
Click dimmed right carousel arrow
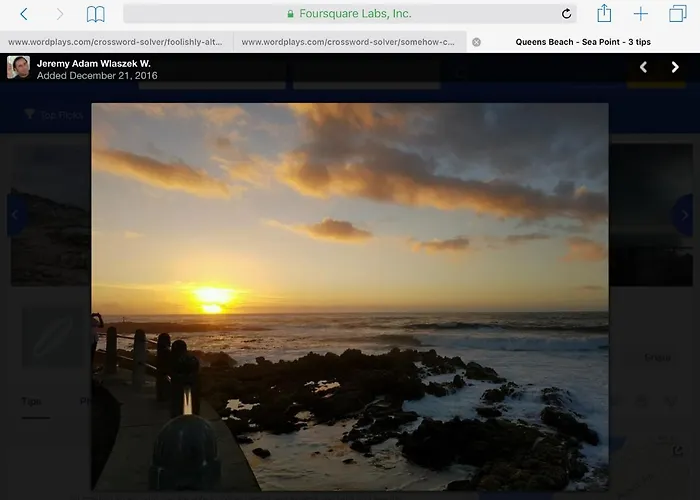pos(683,215)
